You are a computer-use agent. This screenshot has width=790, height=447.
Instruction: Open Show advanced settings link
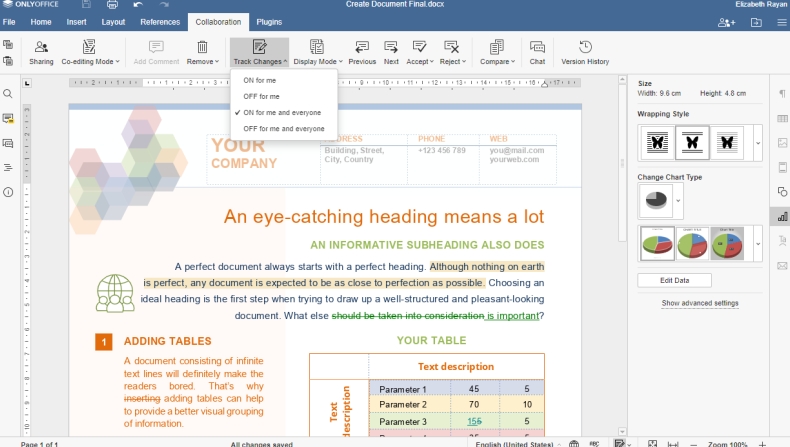click(699, 303)
